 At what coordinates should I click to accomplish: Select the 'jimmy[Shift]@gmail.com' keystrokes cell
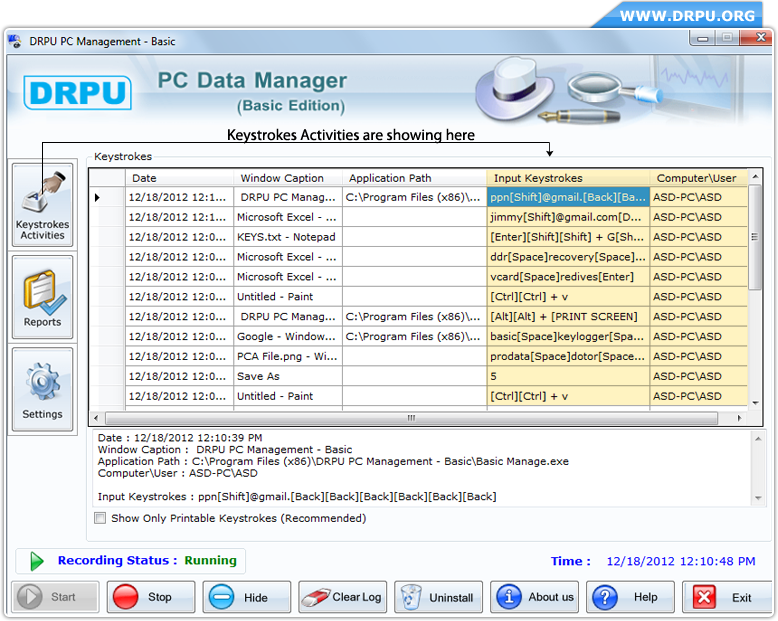tap(568, 217)
